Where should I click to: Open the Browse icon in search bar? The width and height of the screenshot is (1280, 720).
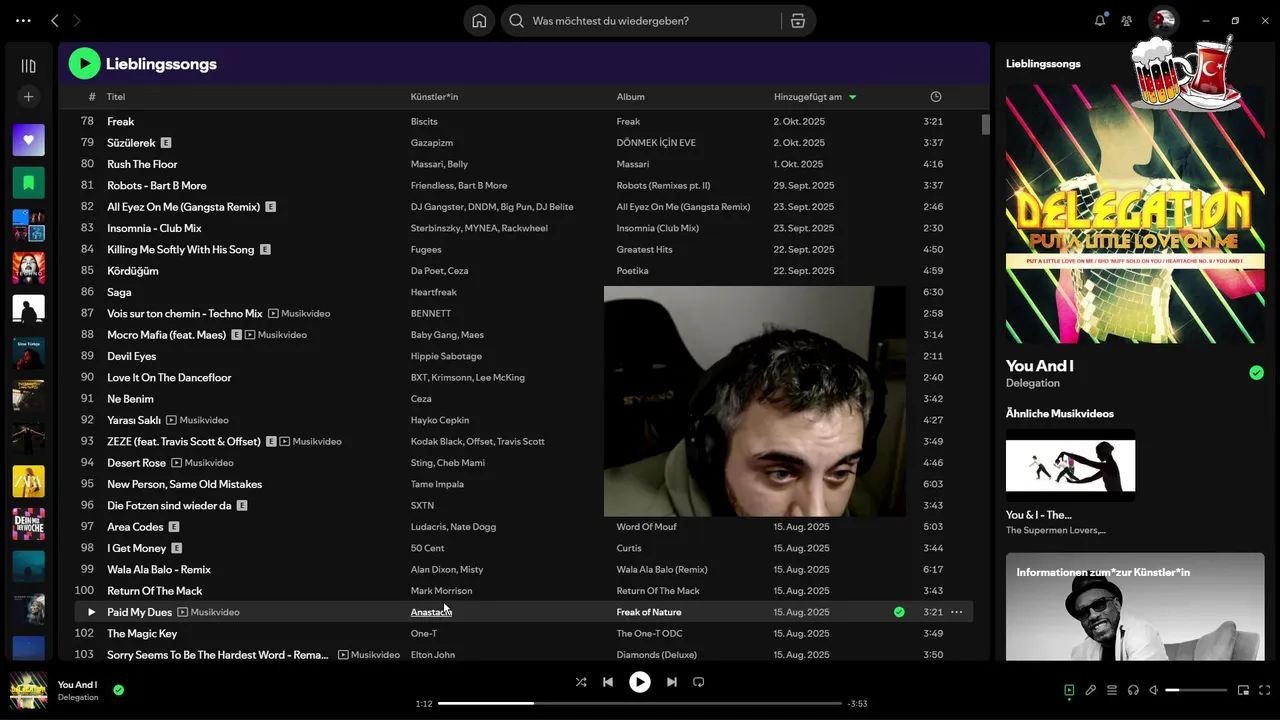(797, 20)
